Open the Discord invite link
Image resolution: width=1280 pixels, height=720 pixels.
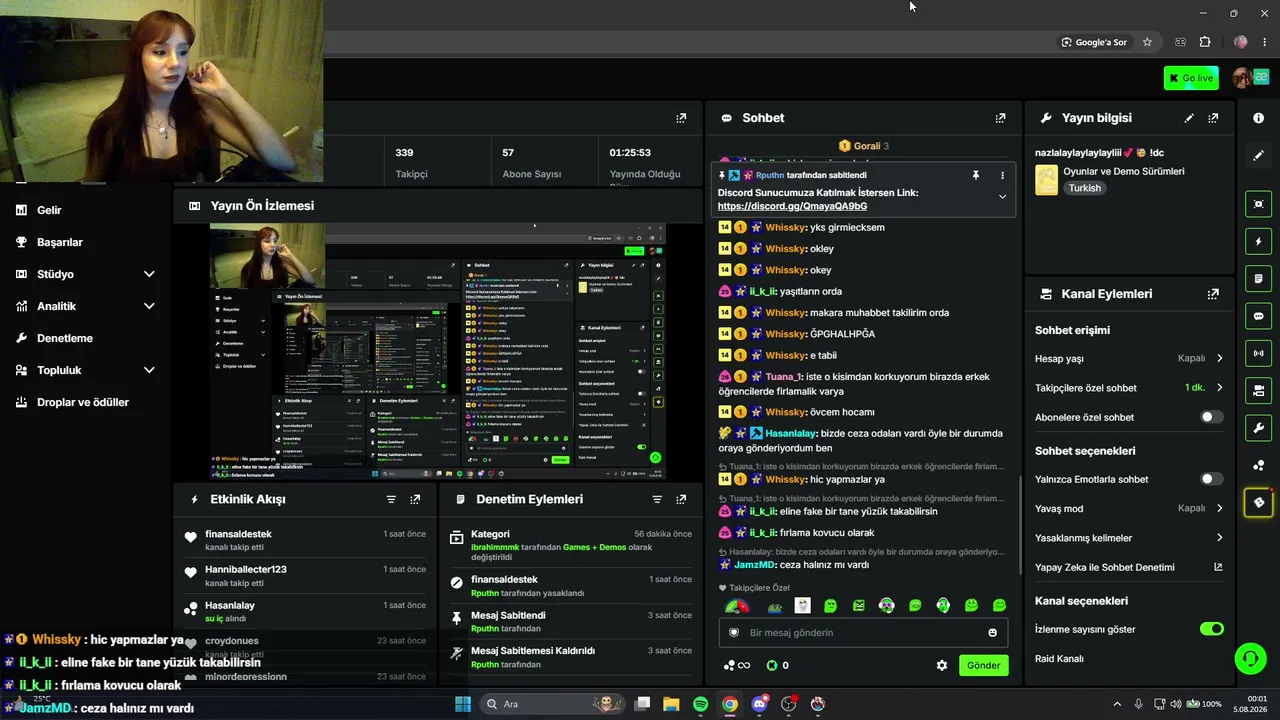pos(792,206)
